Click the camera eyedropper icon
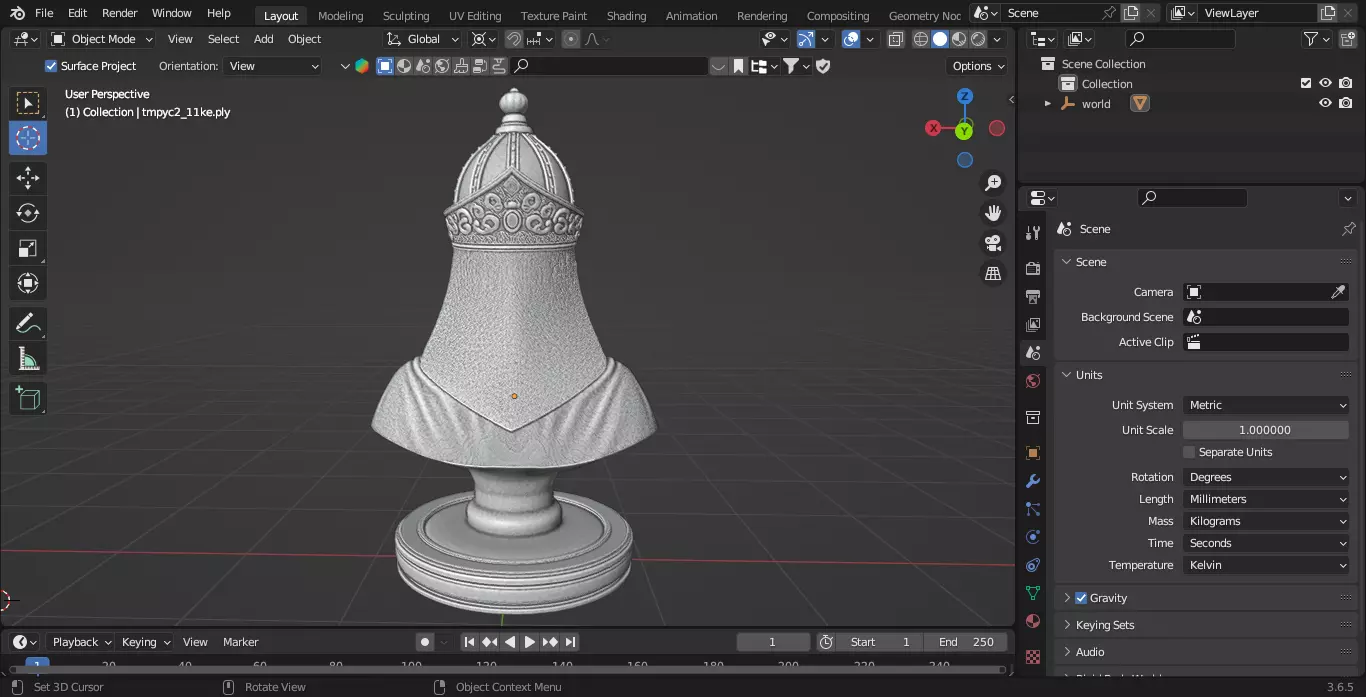Image resolution: width=1366 pixels, height=697 pixels. (1338, 292)
